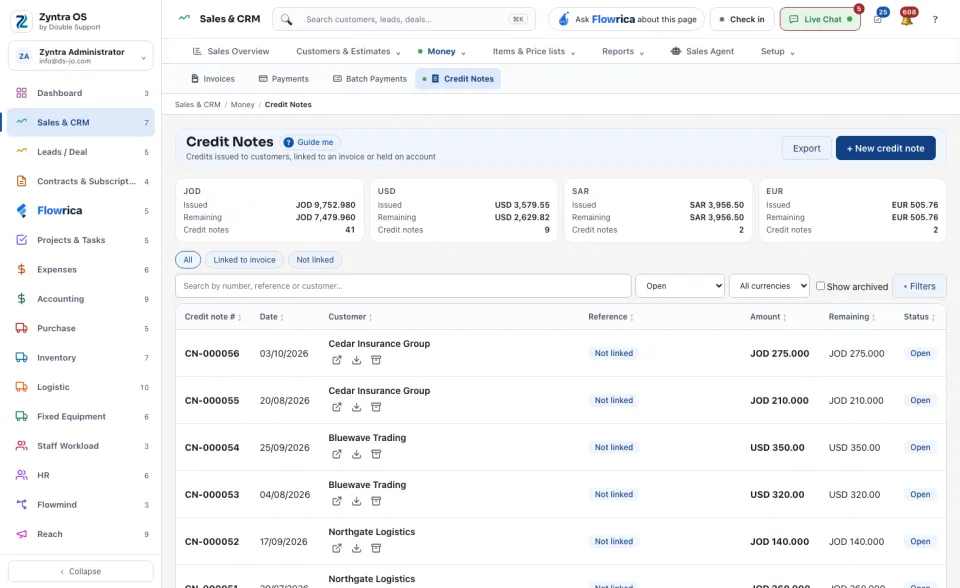Open Reach module in sidebar

point(81,534)
